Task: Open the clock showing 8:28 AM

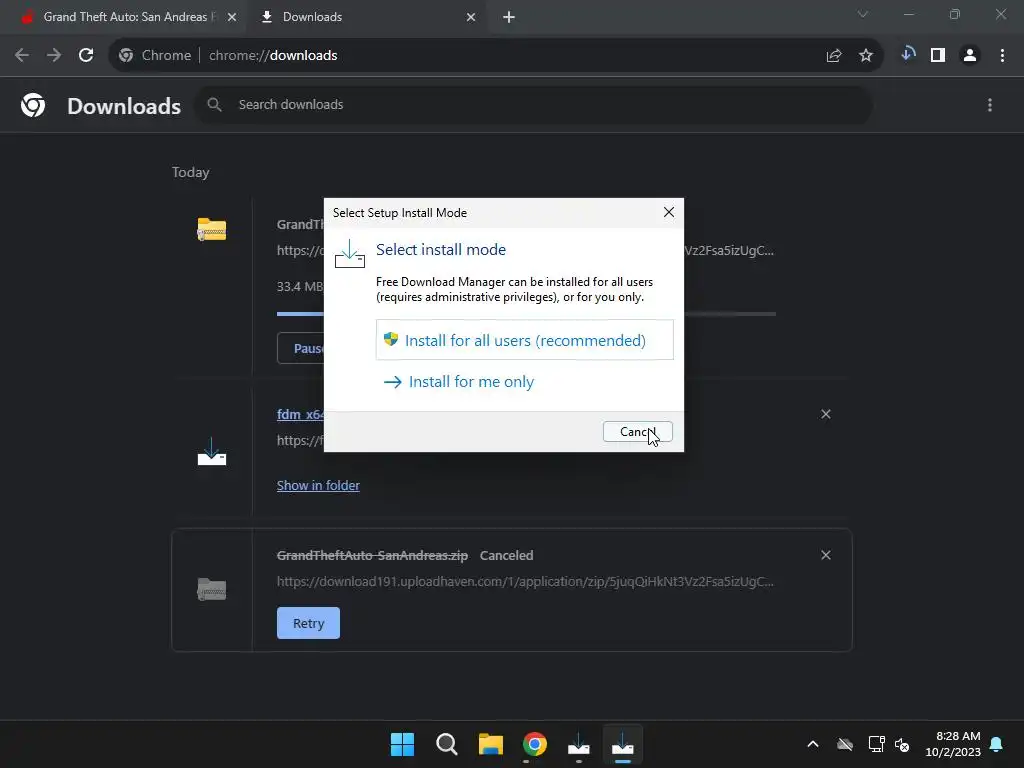Action: pos(953,744)
